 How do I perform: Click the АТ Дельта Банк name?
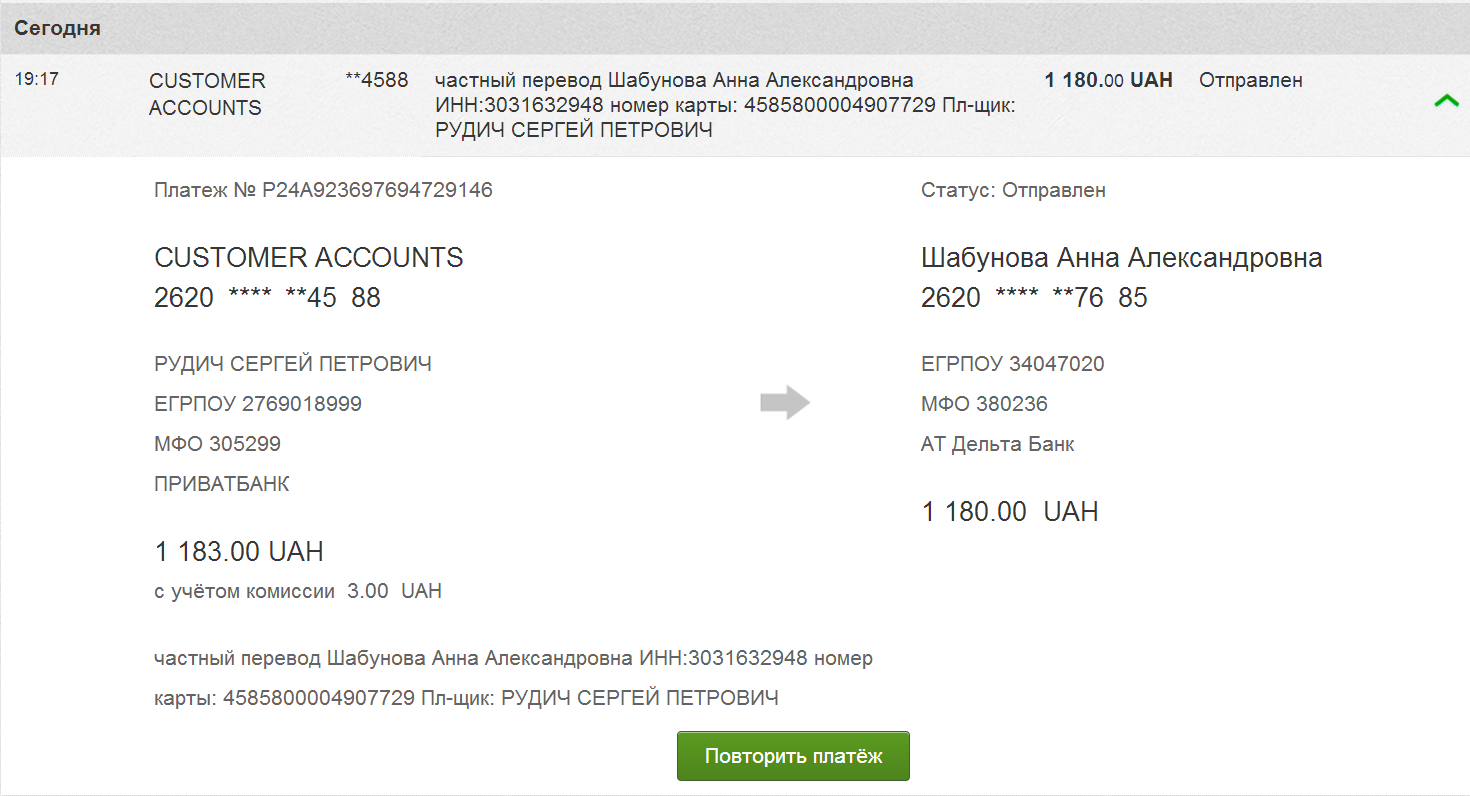click(x=997, y=444)
